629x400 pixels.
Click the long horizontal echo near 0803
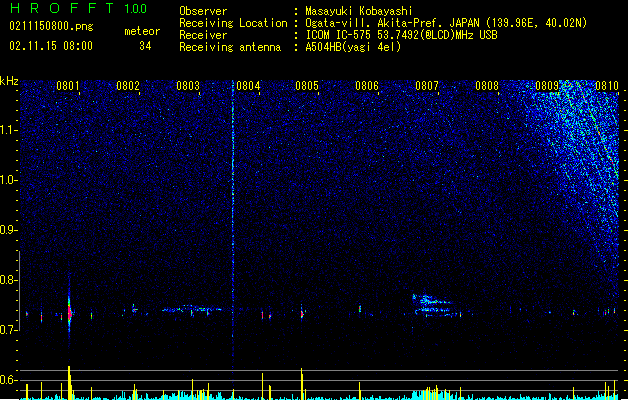tap(193, 309)
